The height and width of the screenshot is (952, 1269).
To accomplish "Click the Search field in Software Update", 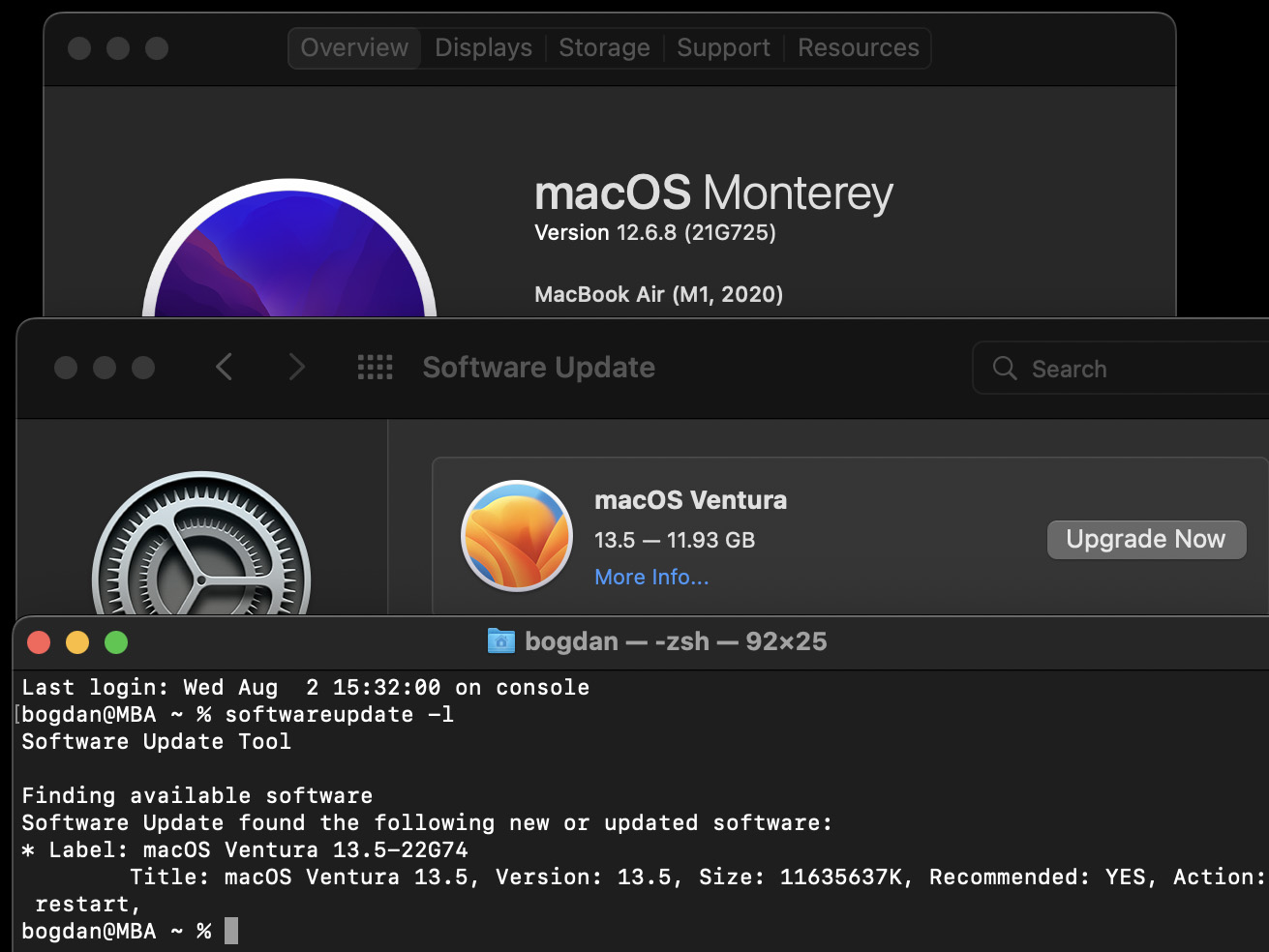I will [x=1121, y=368].
